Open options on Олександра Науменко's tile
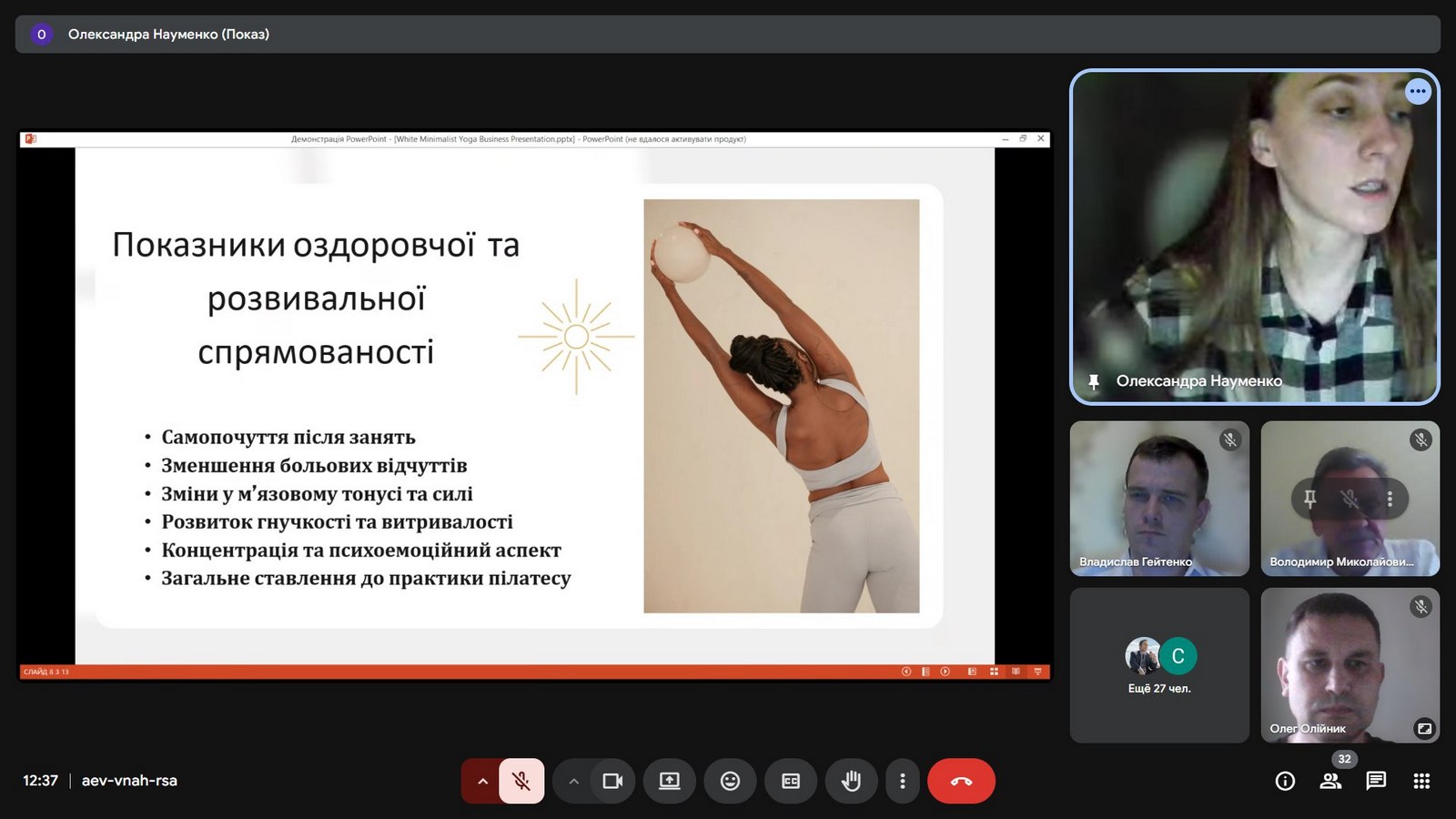The height and width of the screenshot is (819, 1456). coord(1418,91)
